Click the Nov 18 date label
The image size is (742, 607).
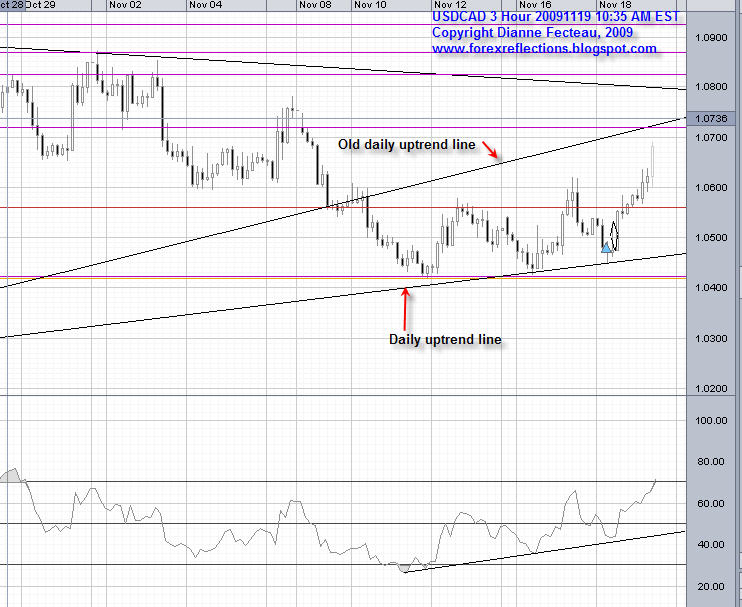pos(615,5)
